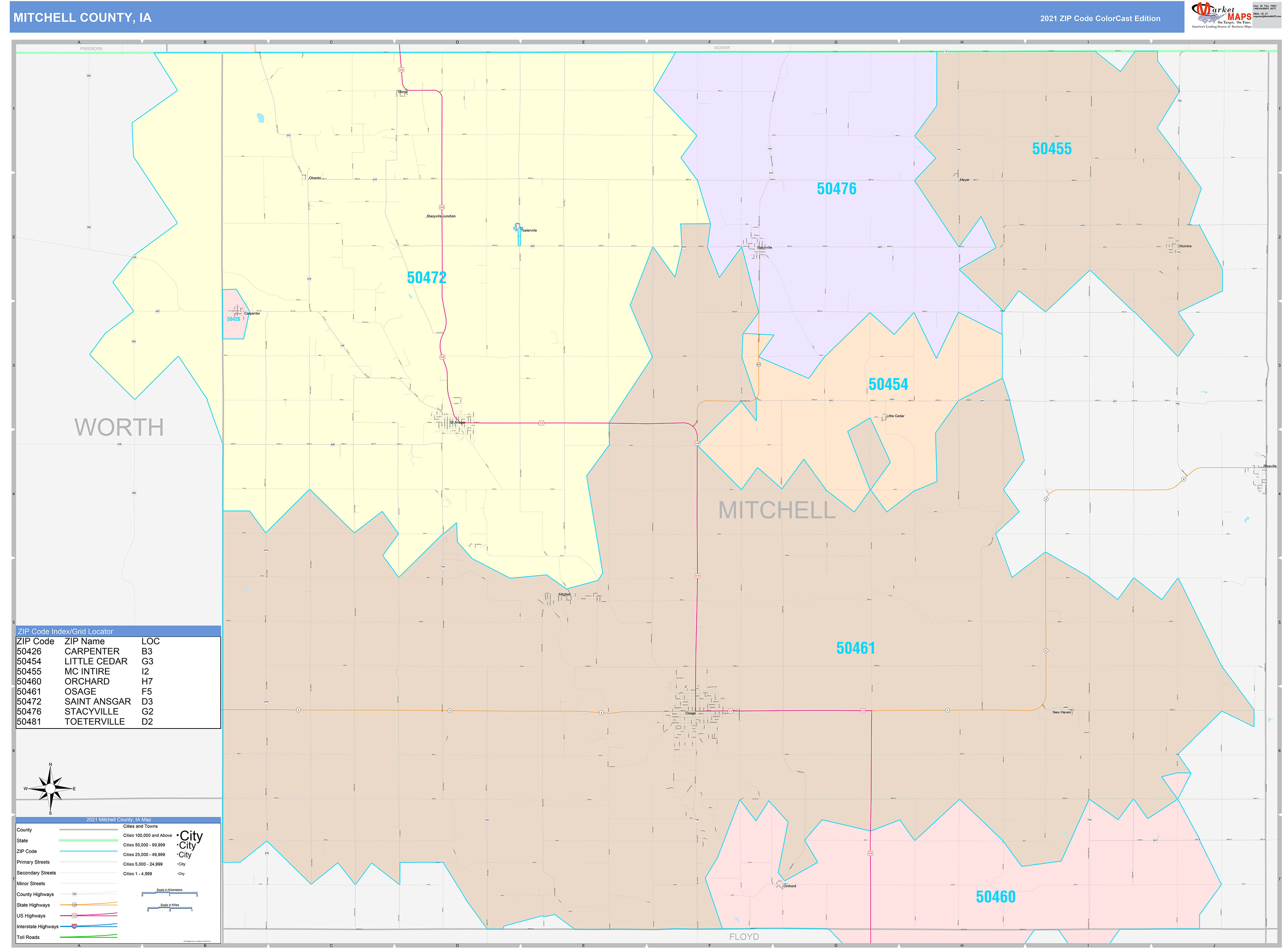
Task: Click the US Highways route shield symbol
Action: 74,916
